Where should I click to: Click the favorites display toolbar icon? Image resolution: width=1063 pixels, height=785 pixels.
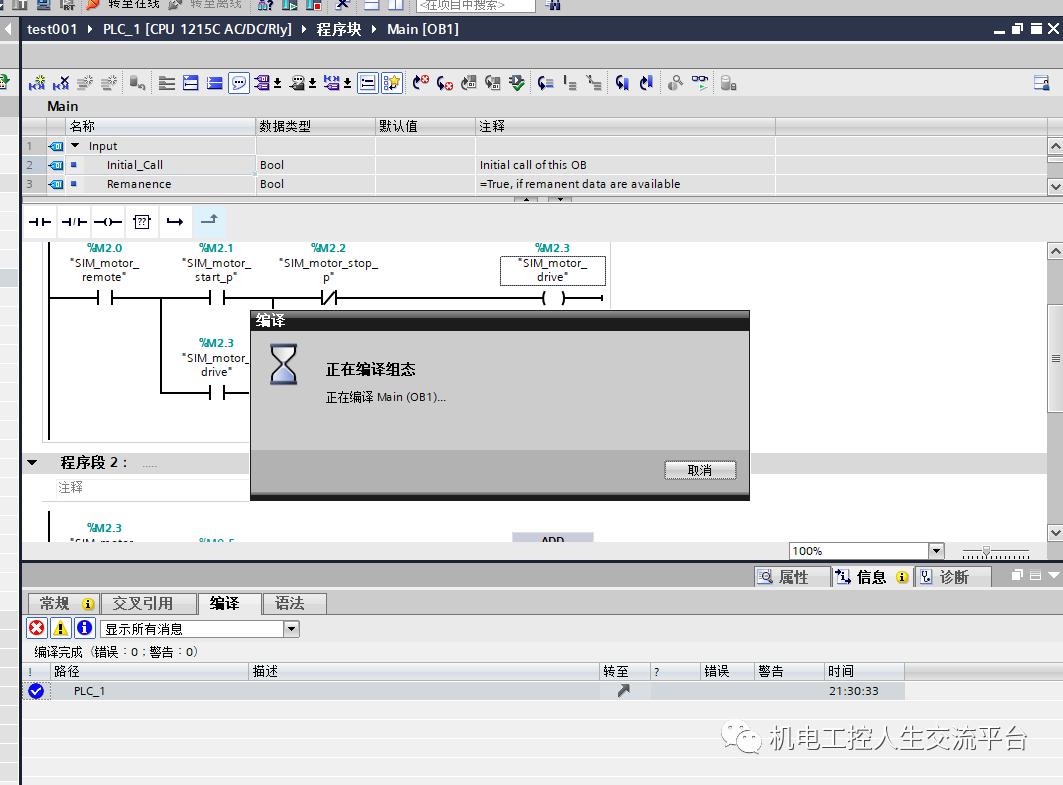coord(393,83)
